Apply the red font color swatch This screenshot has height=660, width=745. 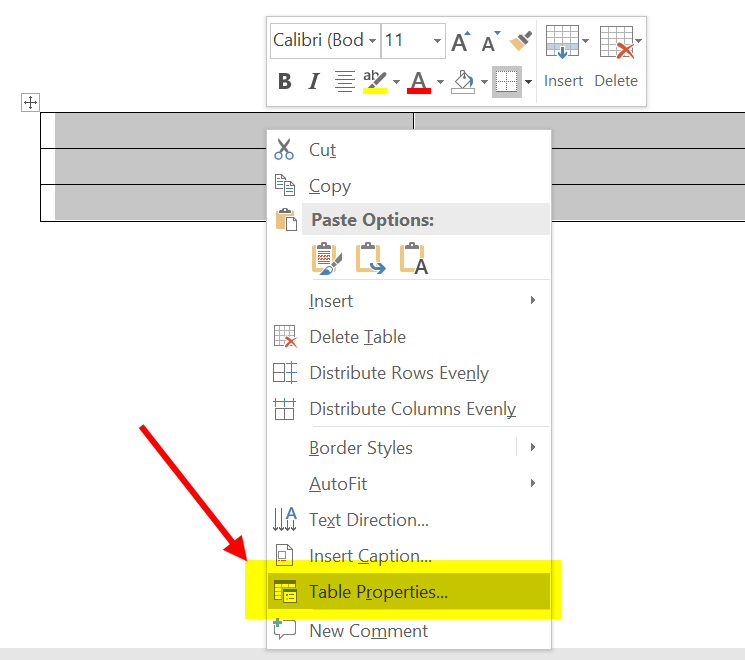click(x=418, y=82)
